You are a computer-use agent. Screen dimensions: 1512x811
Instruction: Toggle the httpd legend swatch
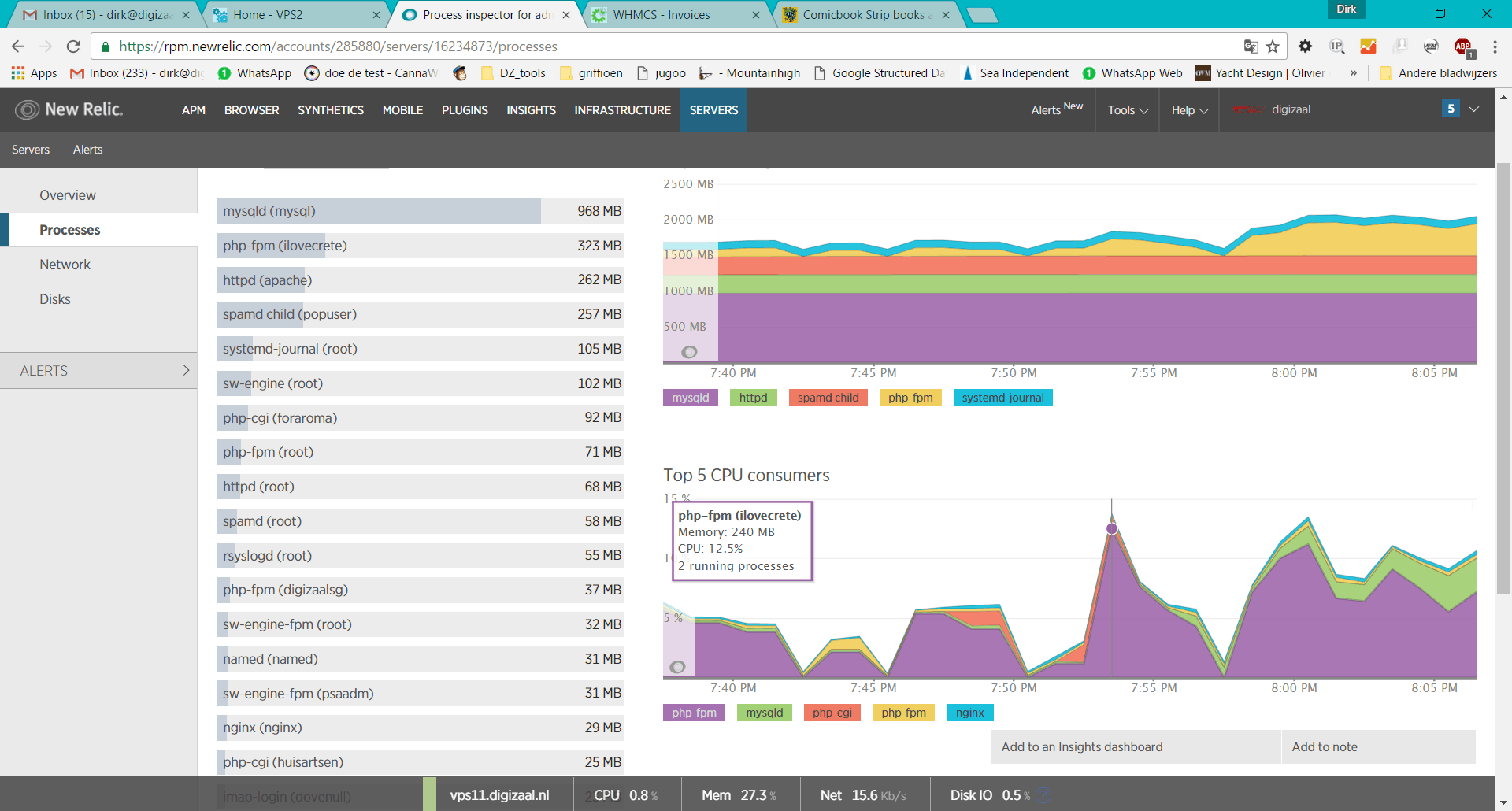[754, 398]
